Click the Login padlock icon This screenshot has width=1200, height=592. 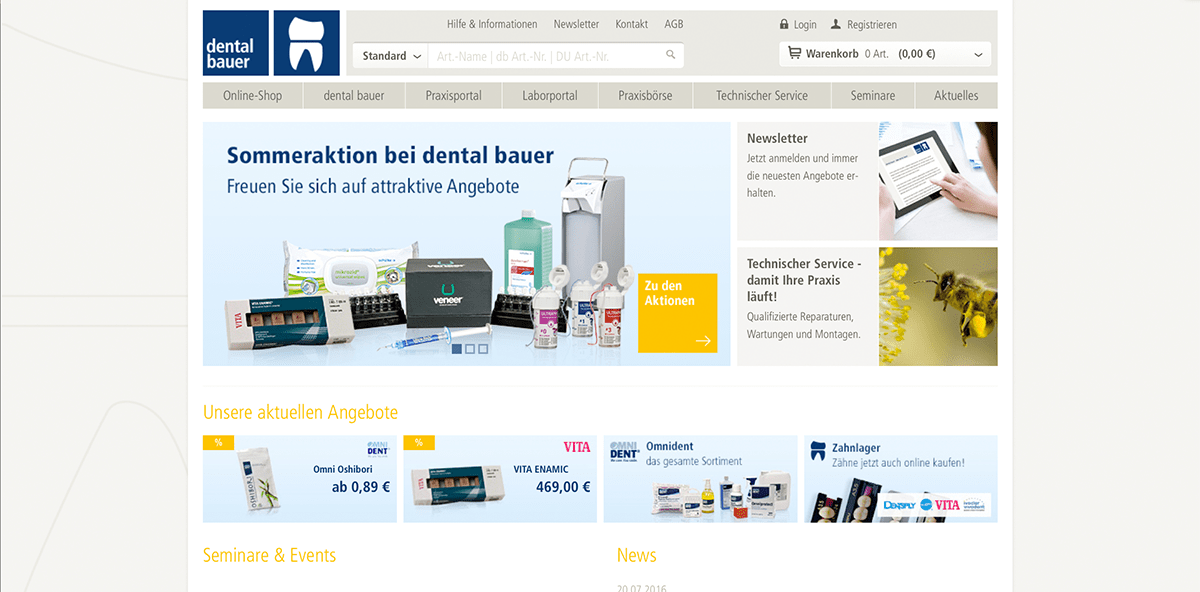click(784, 24)
